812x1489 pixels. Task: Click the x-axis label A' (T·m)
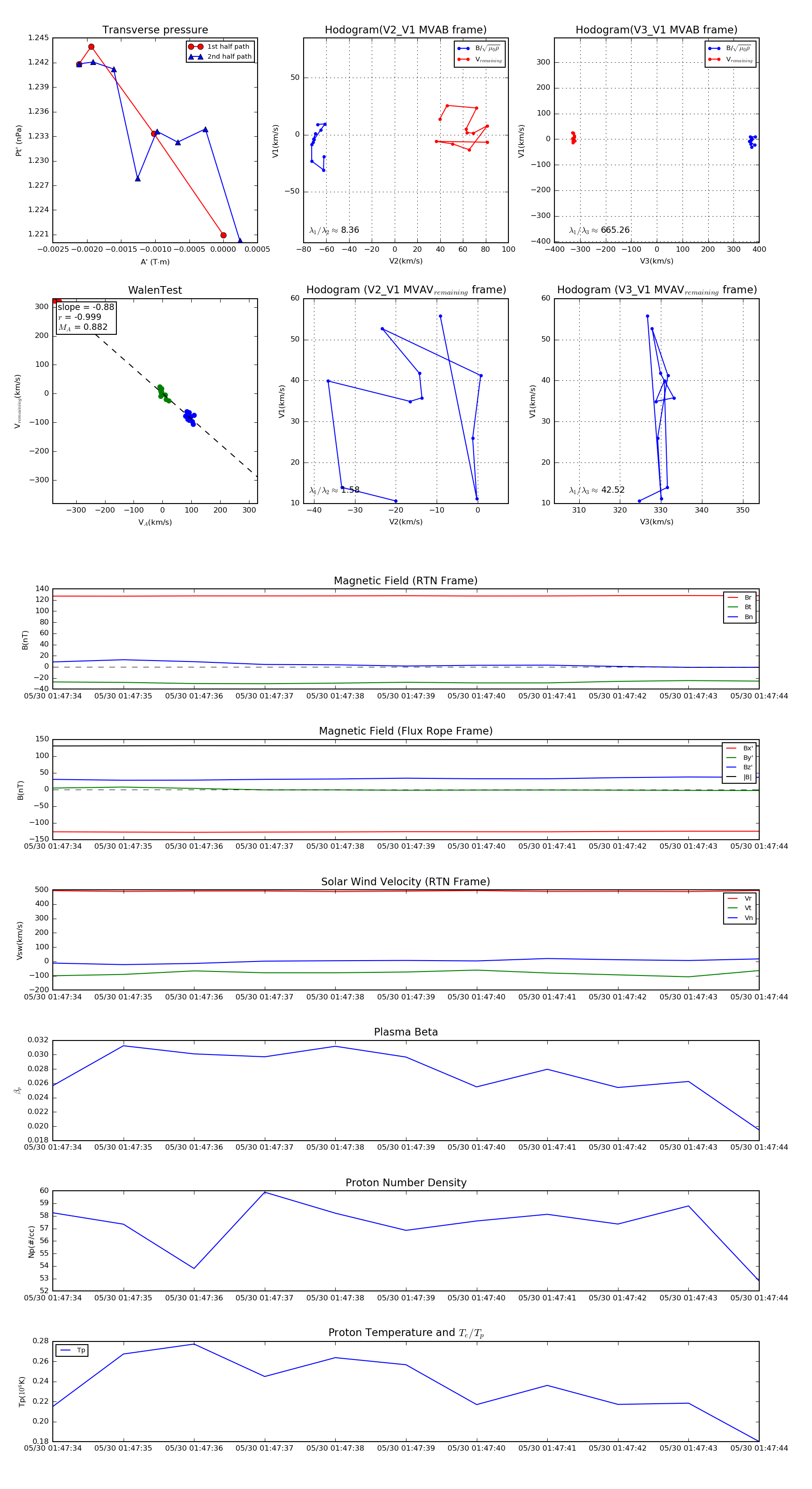click(x=155, y=262)
